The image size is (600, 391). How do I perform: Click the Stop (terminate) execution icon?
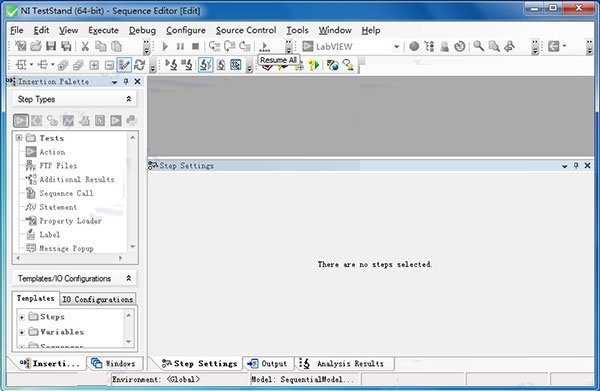195,47
